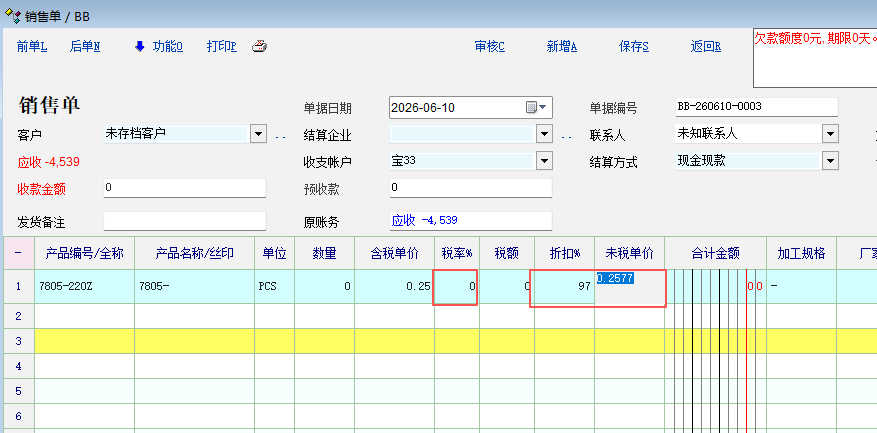Click the highlighted 0.2577 未税单价 cell
The height and width of the screenshot is (433, 877).
(x=629, y=286)
